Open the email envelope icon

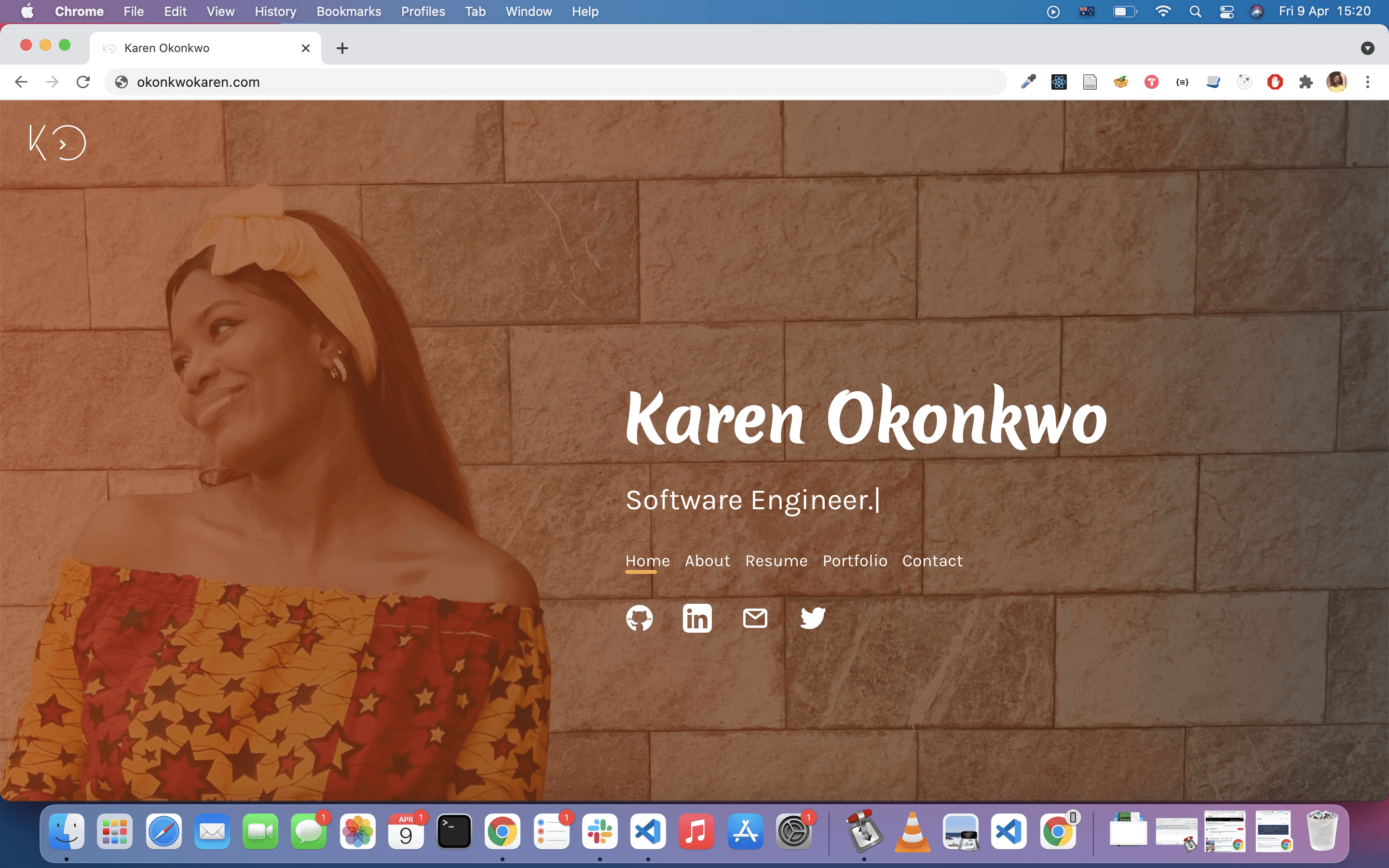tap(755, 618)
